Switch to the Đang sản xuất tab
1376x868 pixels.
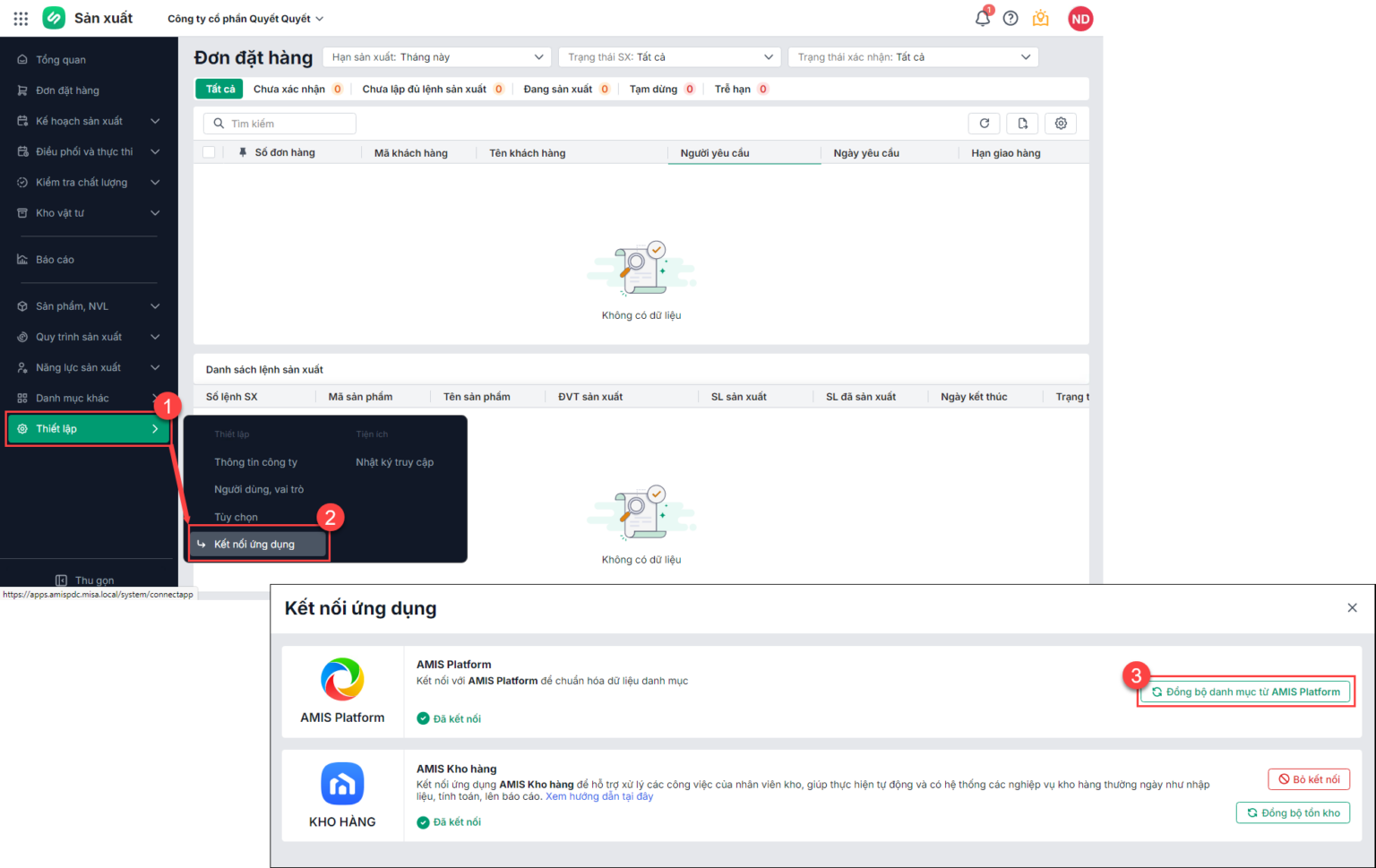point(559,89)
